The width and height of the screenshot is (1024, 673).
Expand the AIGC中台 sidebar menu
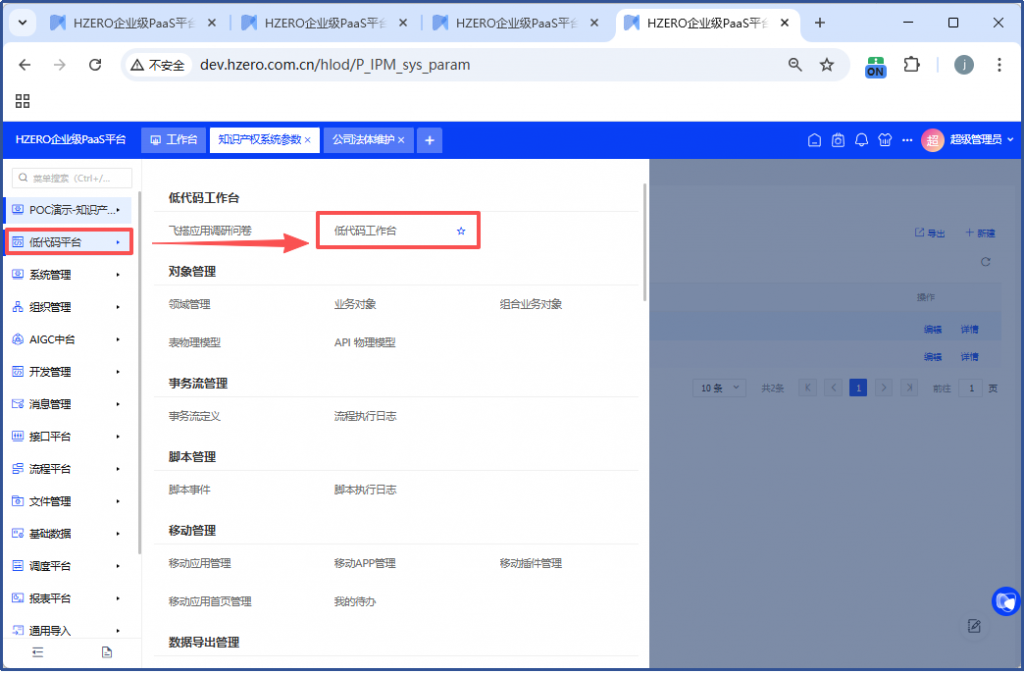(x=66, y=340)
